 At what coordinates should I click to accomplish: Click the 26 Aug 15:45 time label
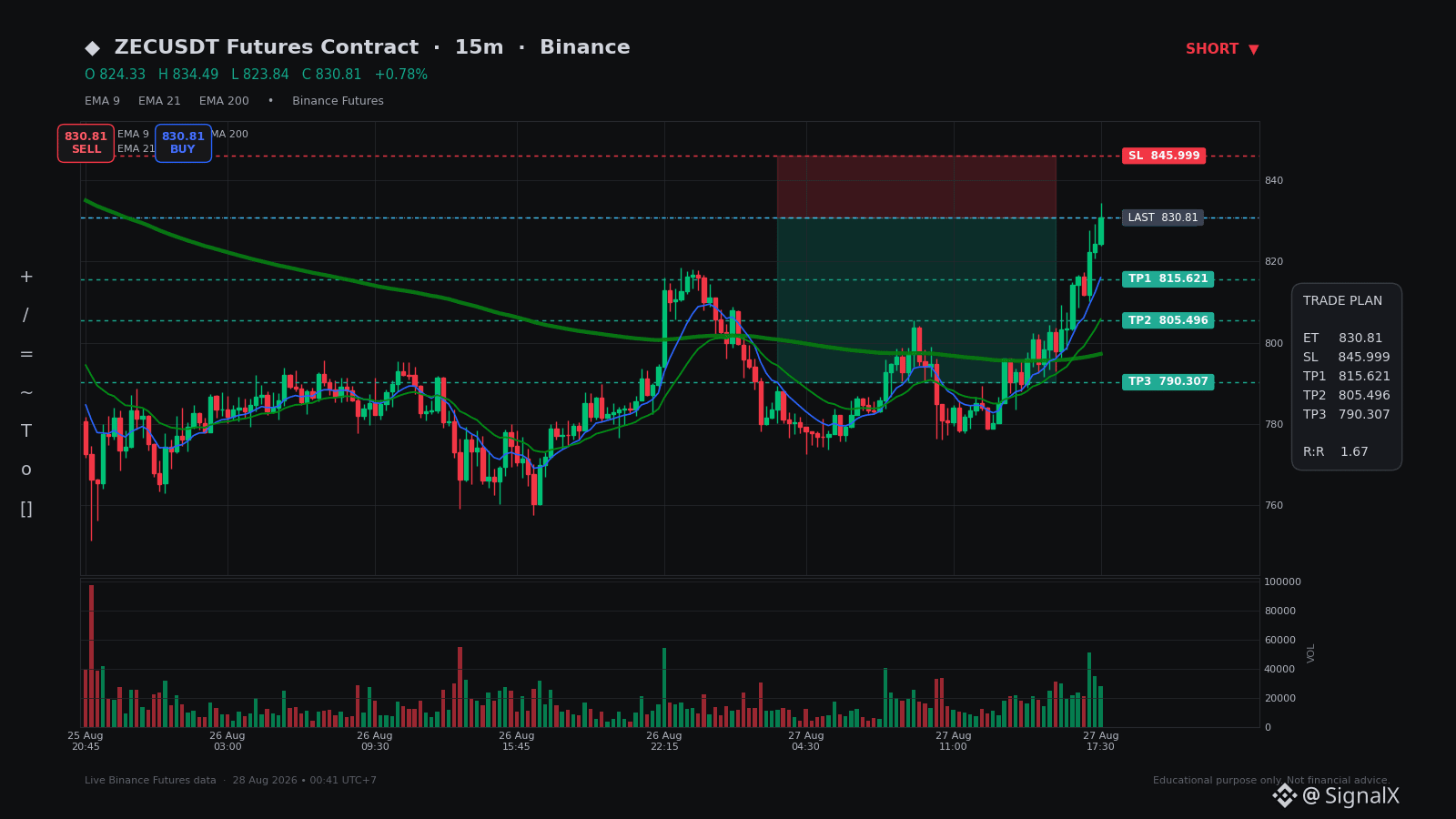tap(517, 741)
